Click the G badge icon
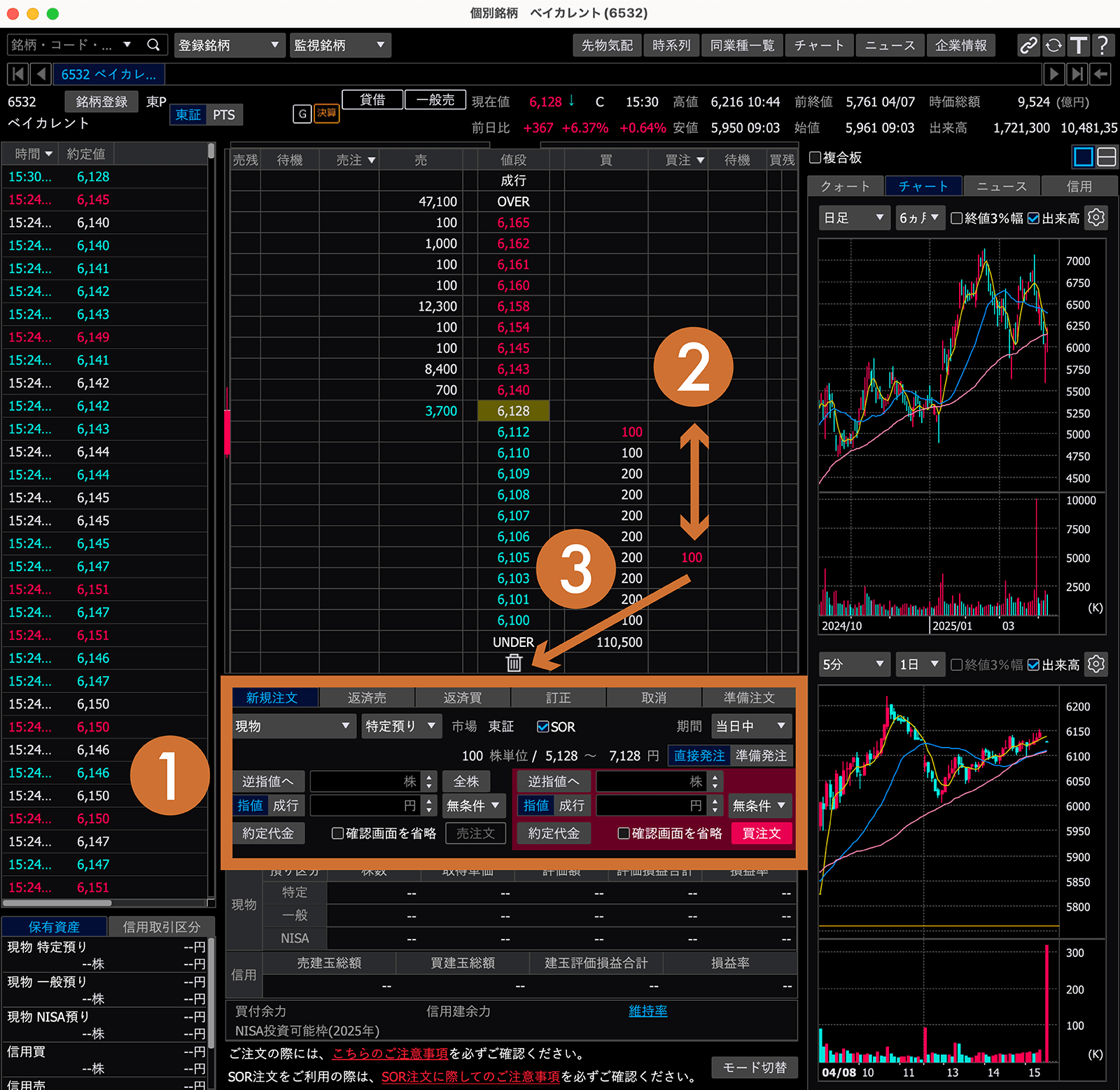The width and height of the screenshot is (1120, 1090). pyautogui.click(x=302, y=113)
